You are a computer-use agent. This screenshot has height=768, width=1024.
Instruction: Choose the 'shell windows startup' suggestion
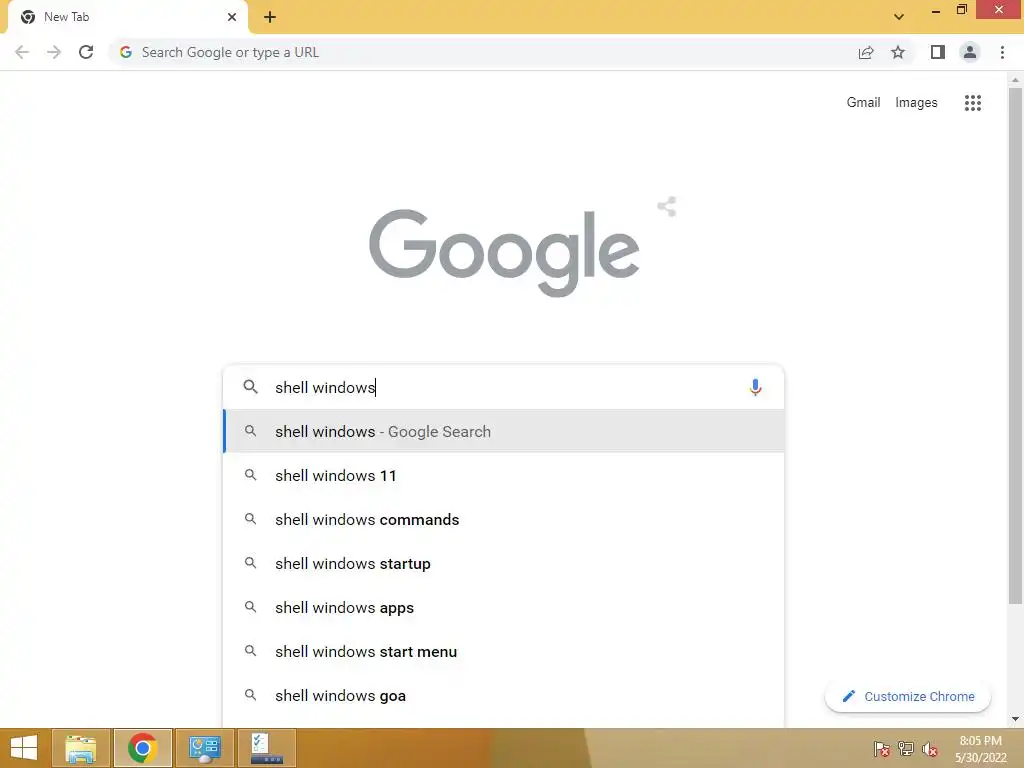click(503, 564)
